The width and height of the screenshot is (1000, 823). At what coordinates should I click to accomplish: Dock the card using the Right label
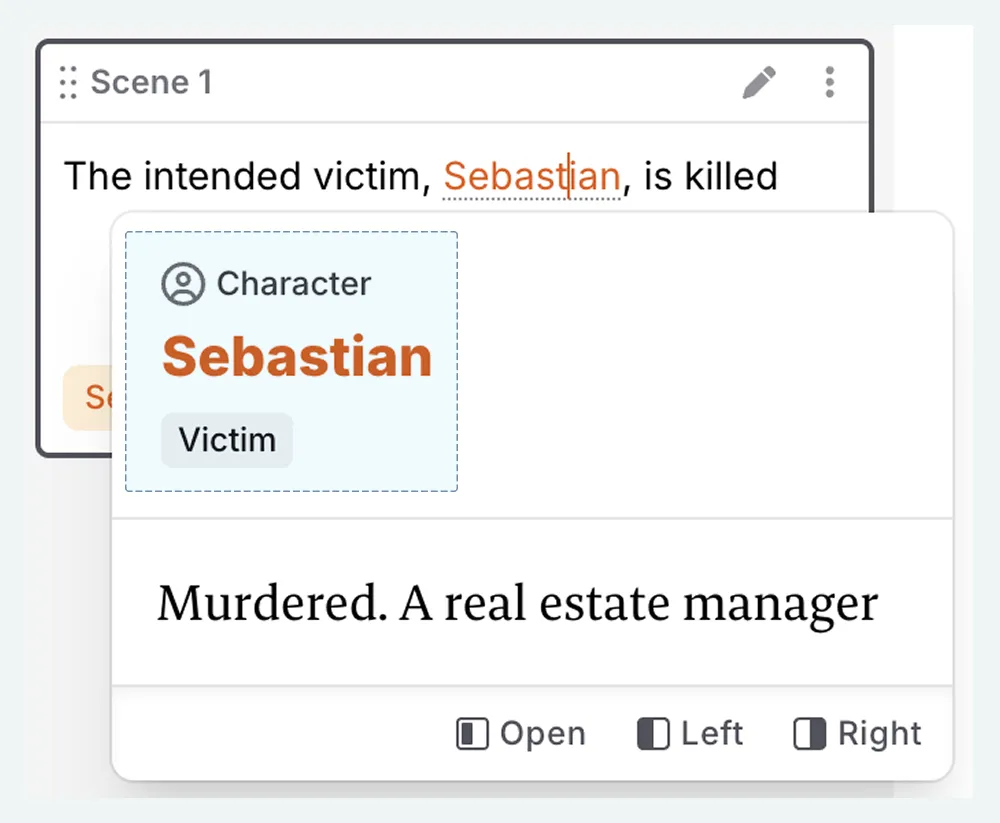(x=879, y=734)
